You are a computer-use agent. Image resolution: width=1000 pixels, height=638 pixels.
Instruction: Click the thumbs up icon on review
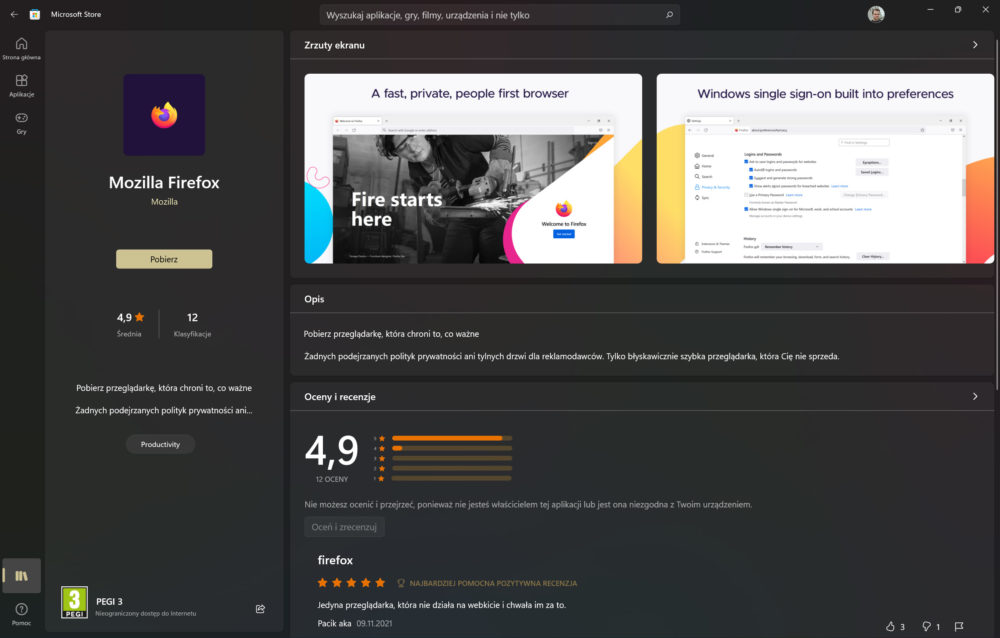[890, 627]
